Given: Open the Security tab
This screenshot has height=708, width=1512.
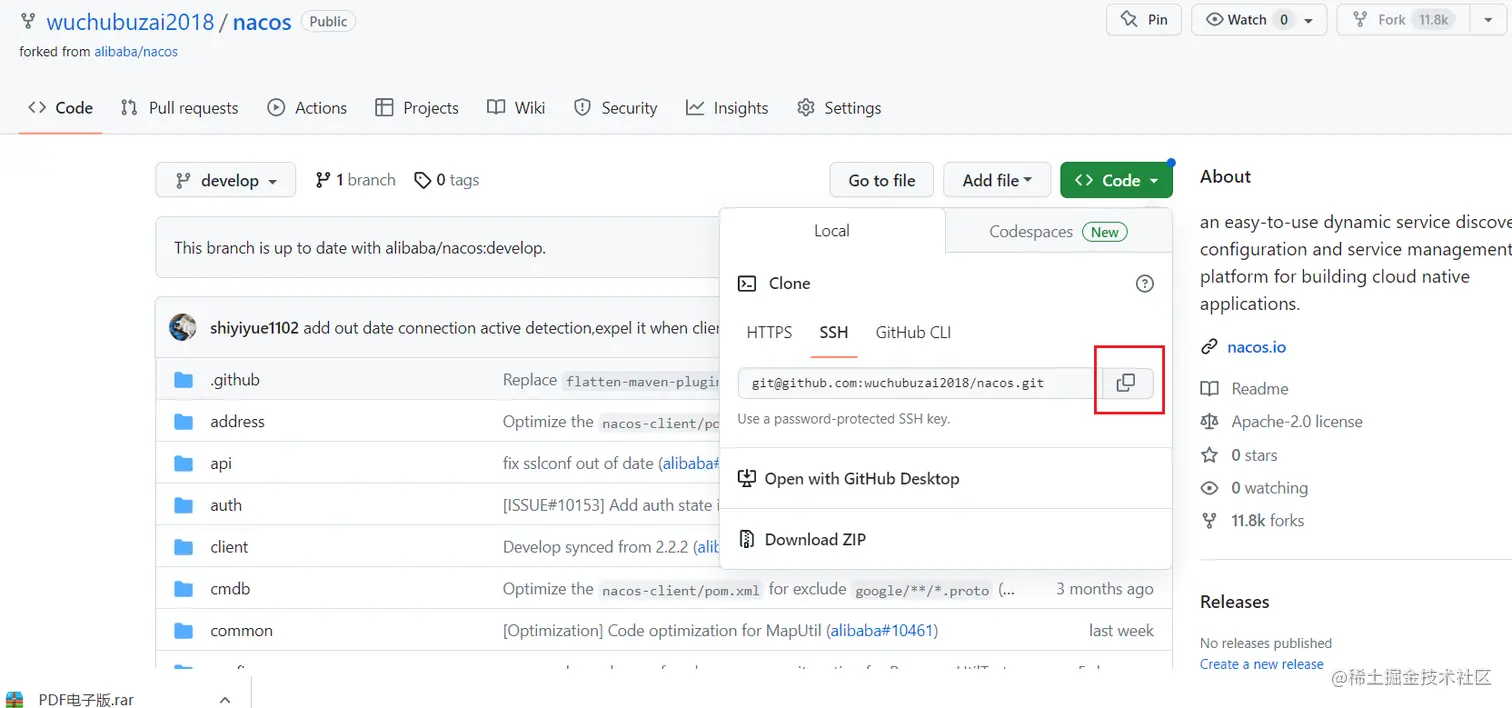Looking at the screenshot, I should coord(616,108).
